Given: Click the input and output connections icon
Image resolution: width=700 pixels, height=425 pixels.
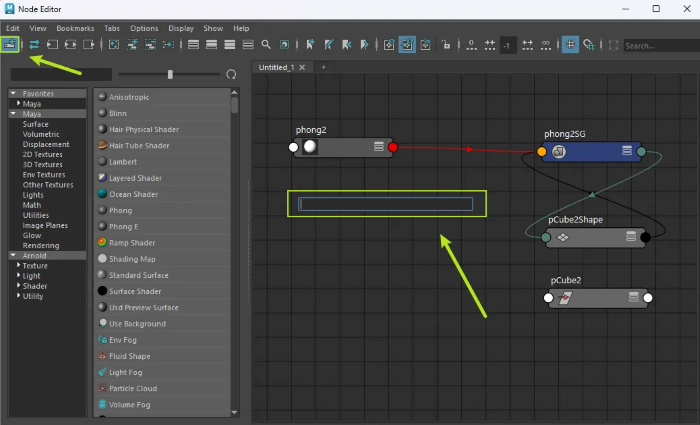Looking at the screenshot, I should pyautogui.click(x=33, y=45).
